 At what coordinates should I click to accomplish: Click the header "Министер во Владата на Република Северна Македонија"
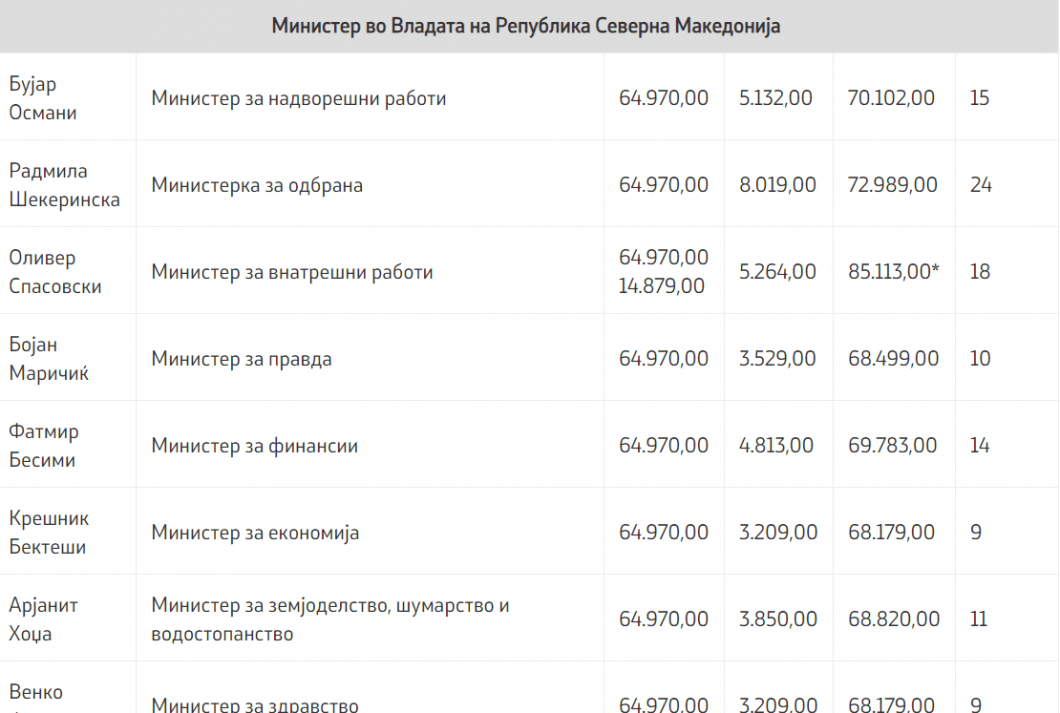click(x=526, y=26)
